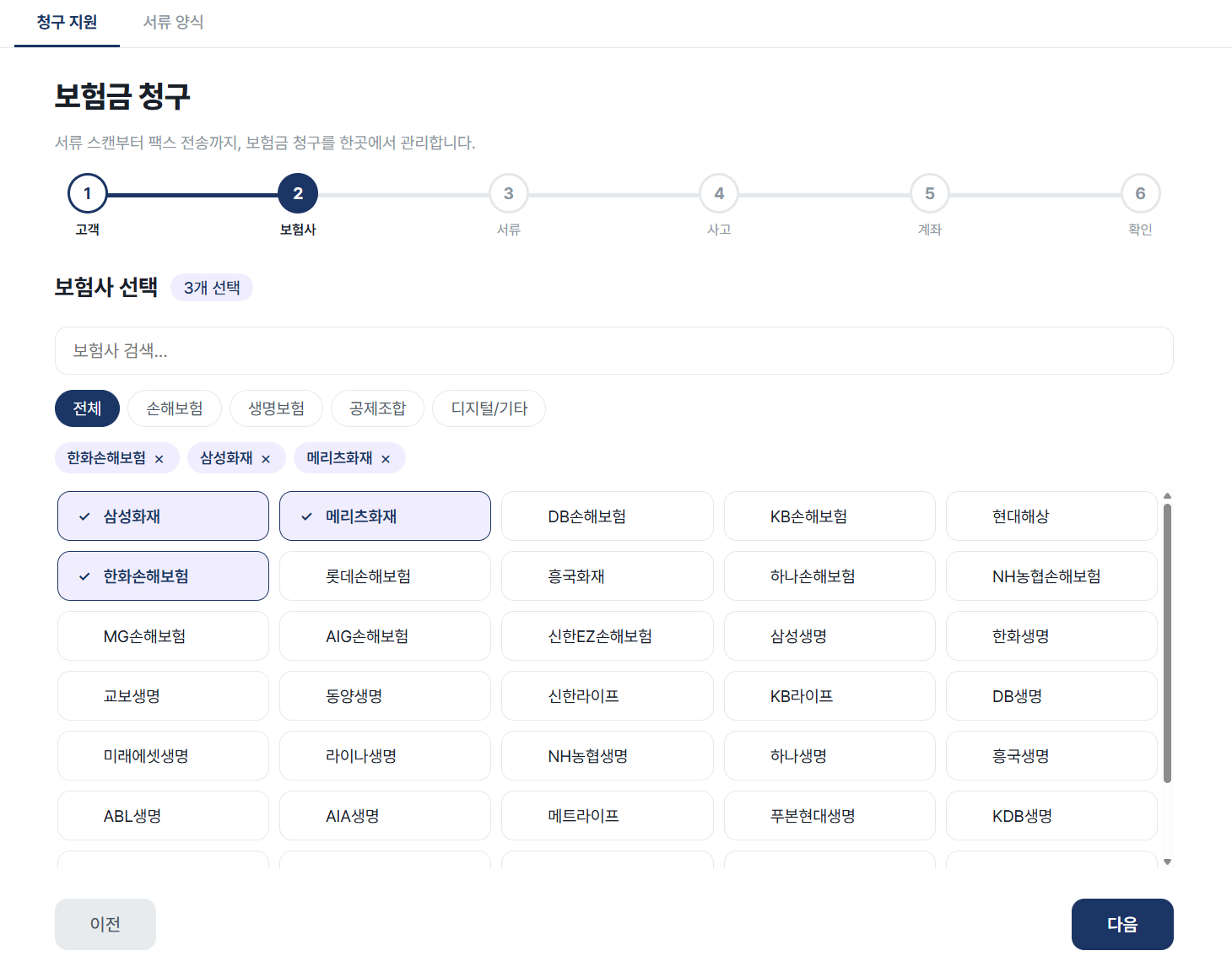Select the NH농협생명 insurer card
The width and height of the screenshot is (1232, 967).
click(x=607, y=756)
